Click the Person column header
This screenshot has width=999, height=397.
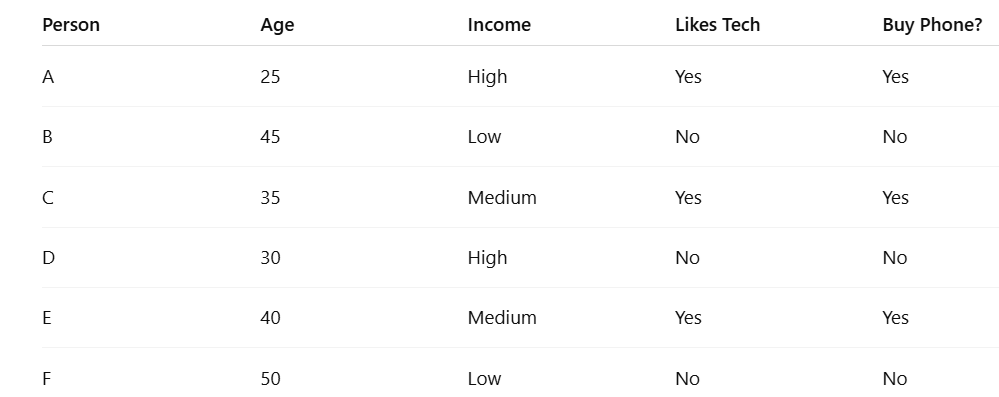pos(71,25)
